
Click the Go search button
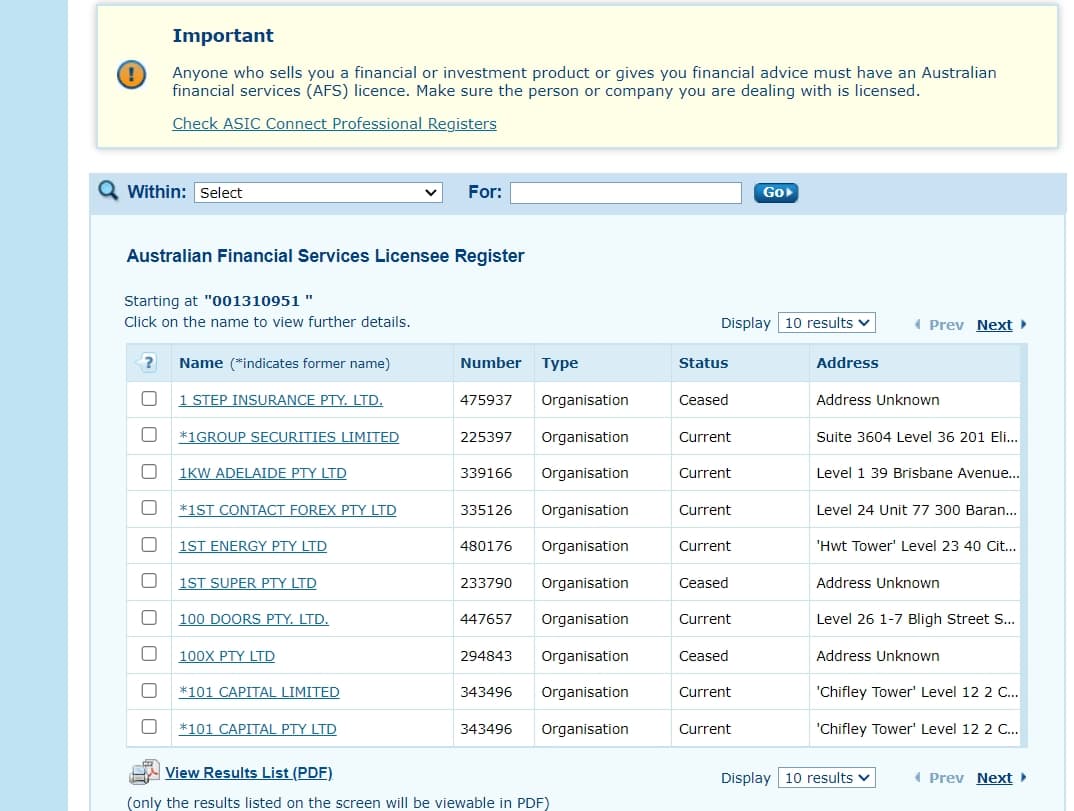pos(776,192)
